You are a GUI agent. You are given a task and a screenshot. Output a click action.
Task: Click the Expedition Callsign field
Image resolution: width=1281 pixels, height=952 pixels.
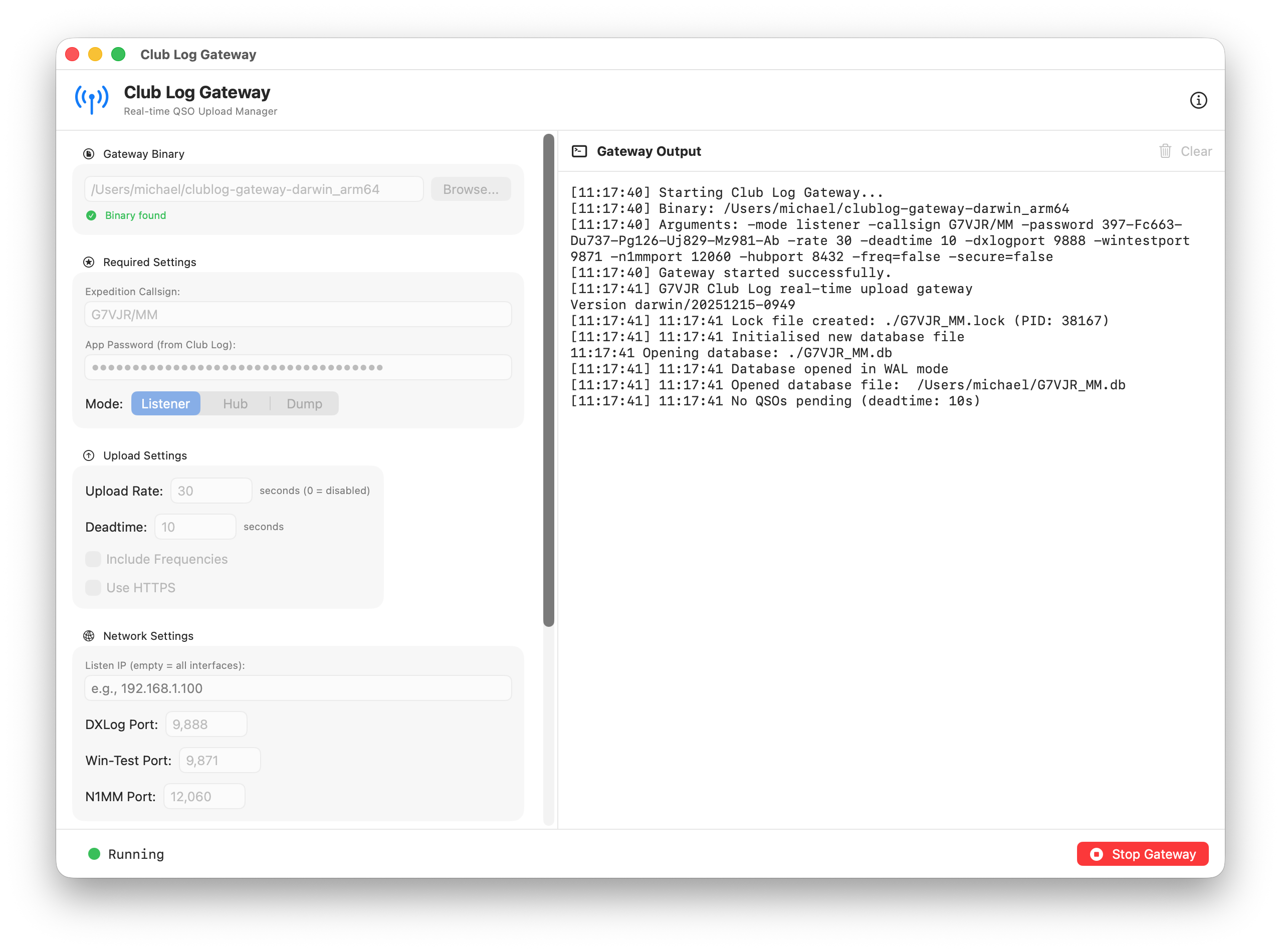(298, 315)
